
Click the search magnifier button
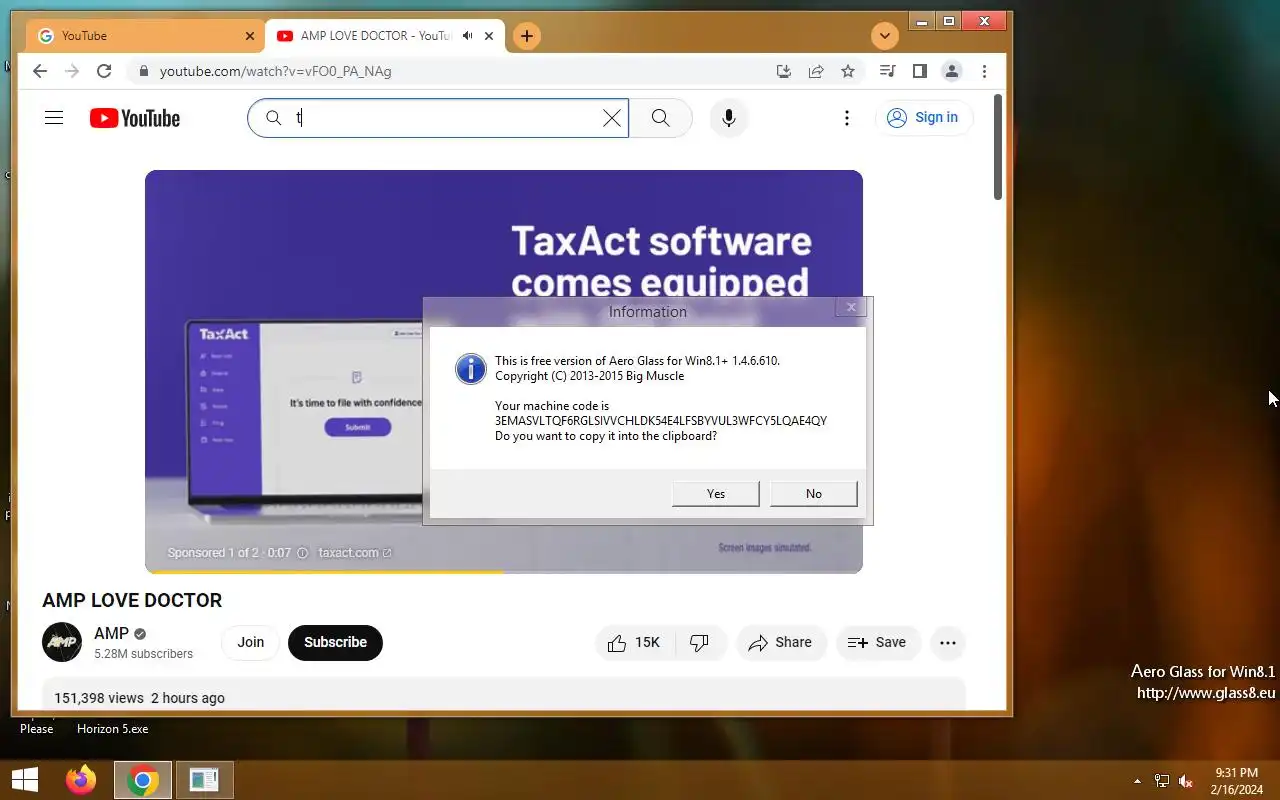tap(660, 118)
